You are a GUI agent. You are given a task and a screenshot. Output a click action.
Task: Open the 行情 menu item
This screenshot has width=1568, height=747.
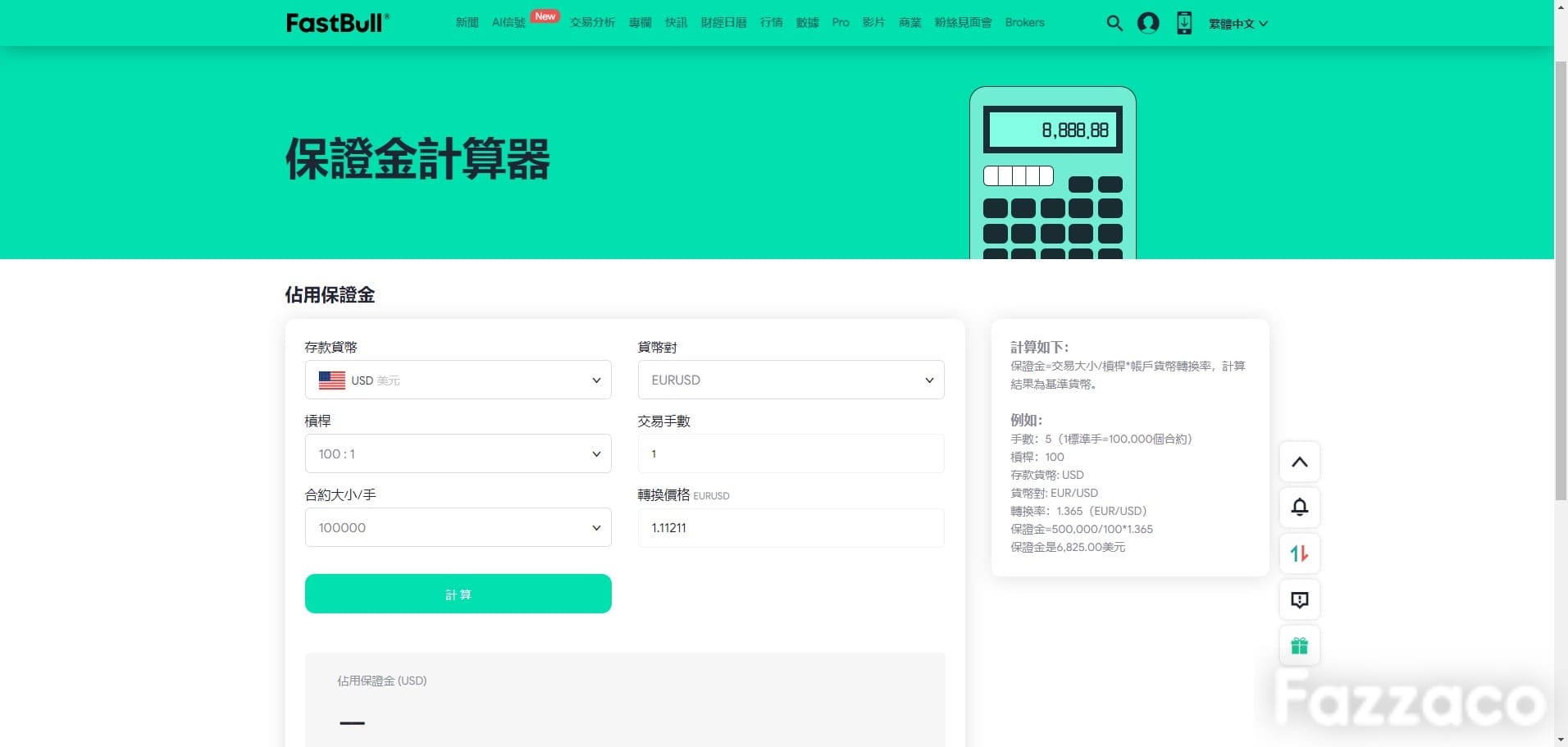pos(771,23)
